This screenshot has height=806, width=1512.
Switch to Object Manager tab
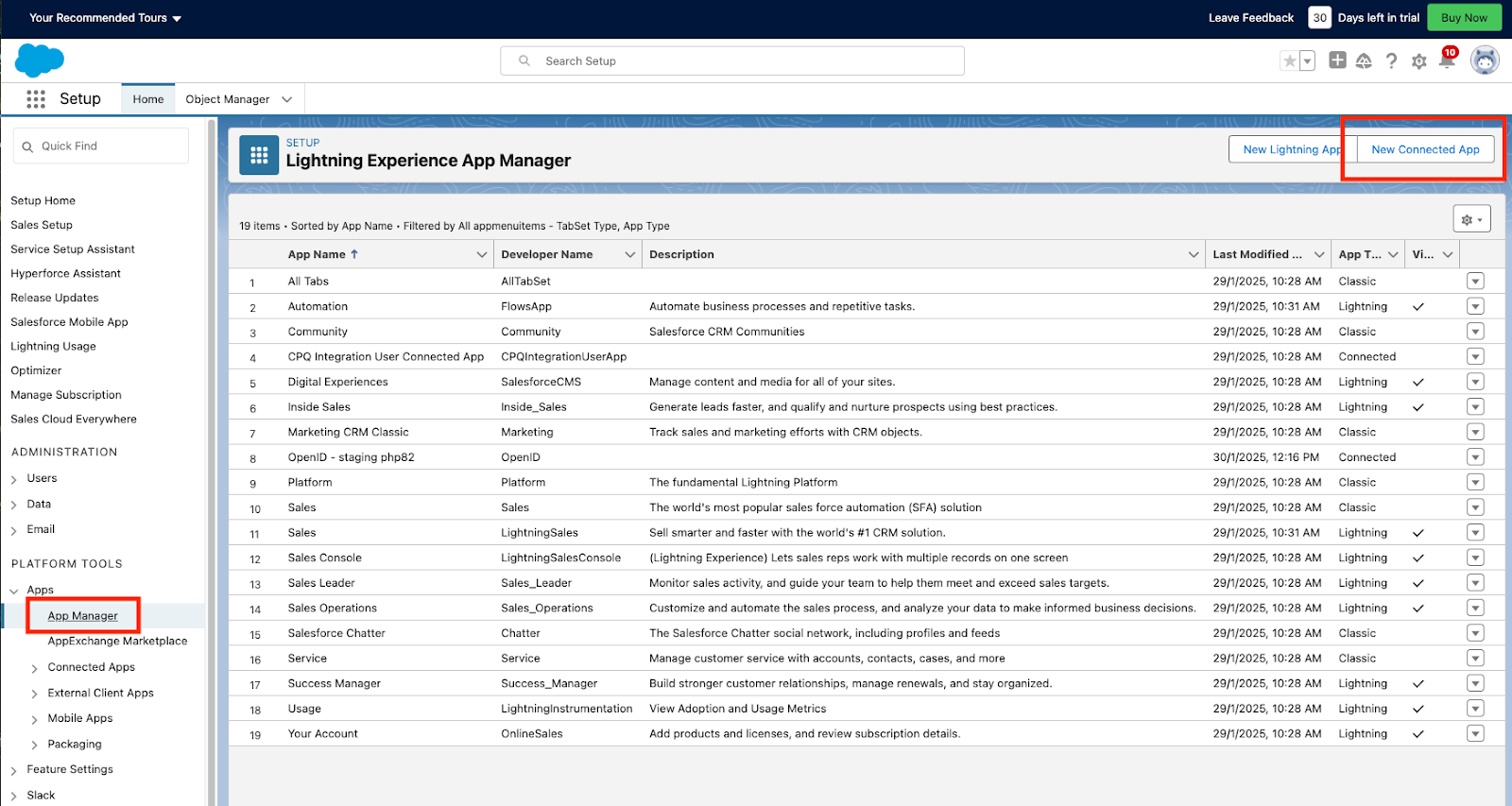coord(228,99)
